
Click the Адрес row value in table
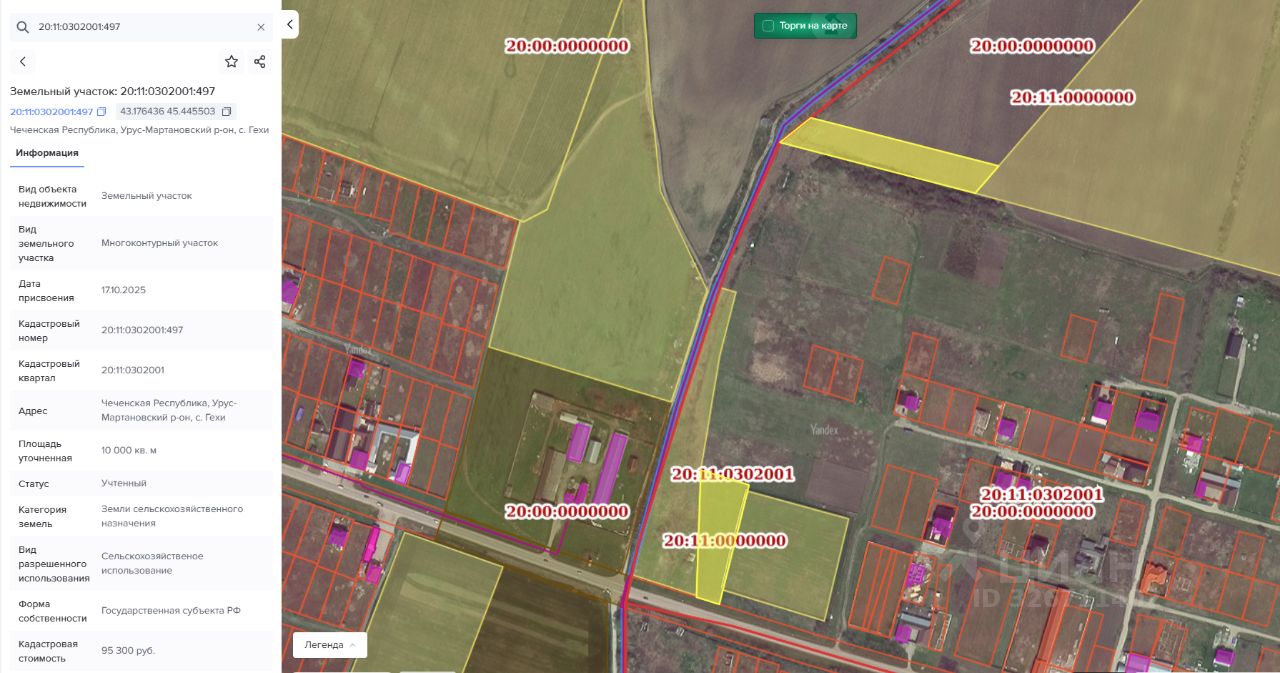point(169,410)
